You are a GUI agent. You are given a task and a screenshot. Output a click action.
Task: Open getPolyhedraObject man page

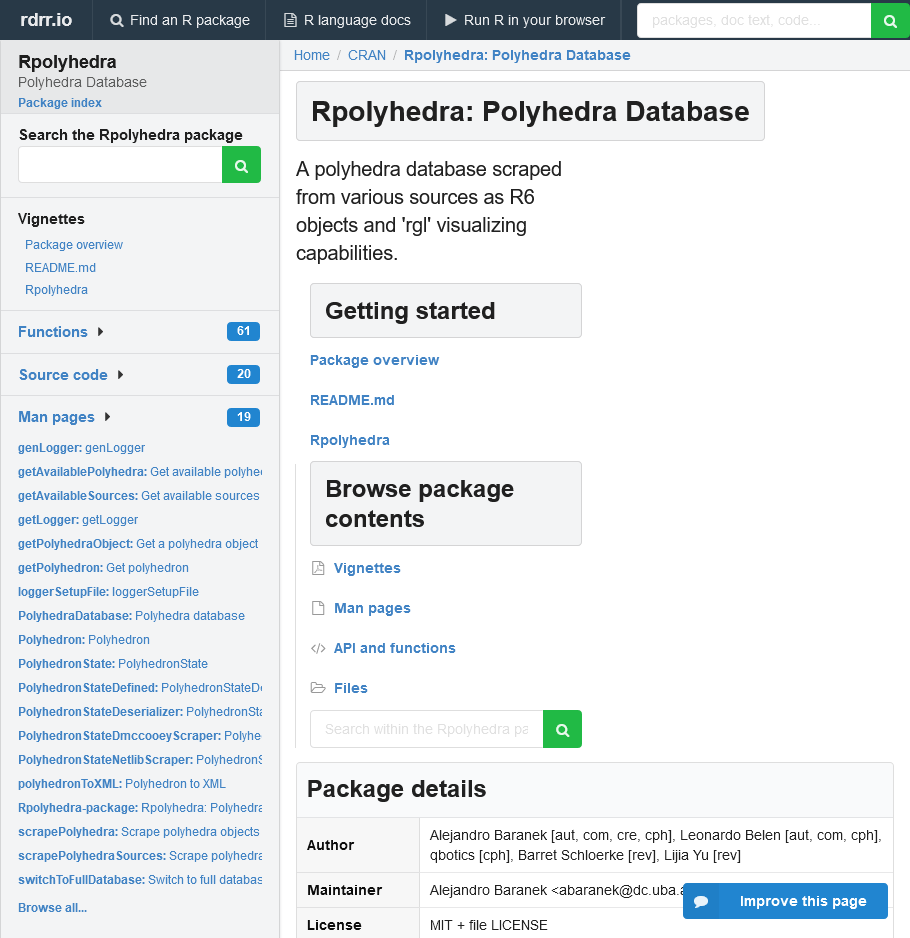click(x=138, y=544)
